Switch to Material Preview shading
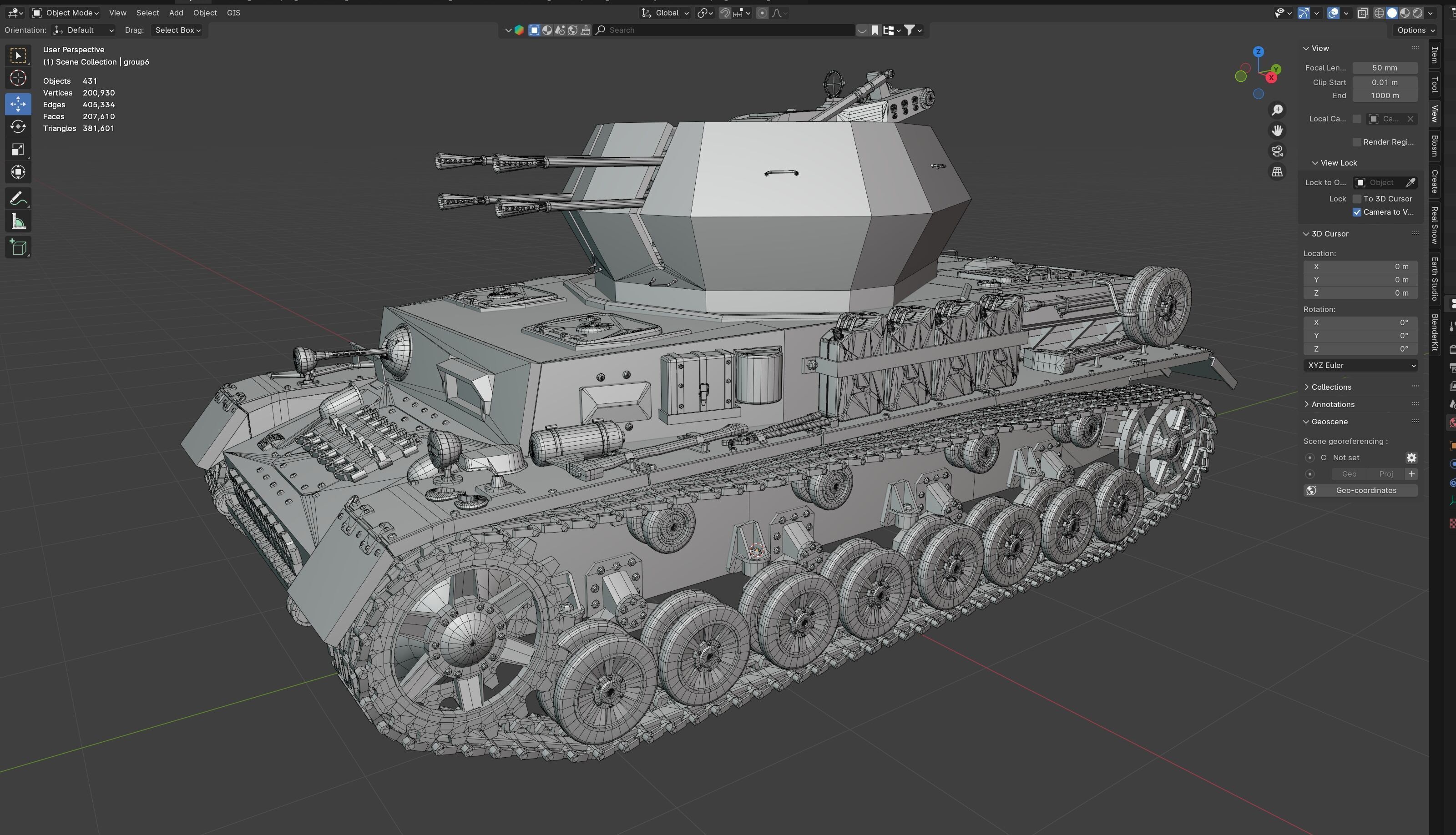1456x835 pixels. (1405, 13)
